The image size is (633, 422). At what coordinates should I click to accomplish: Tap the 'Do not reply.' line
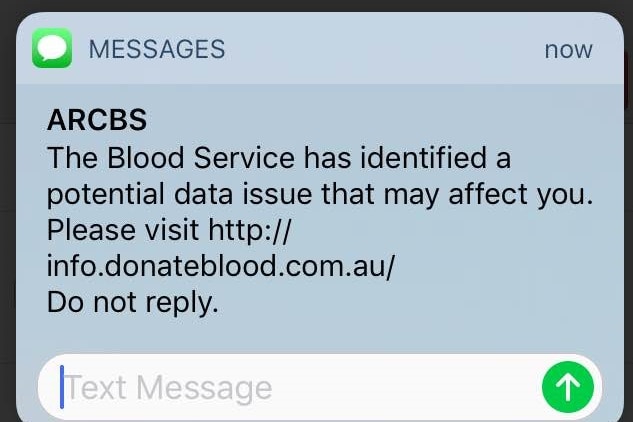(132, 302)
